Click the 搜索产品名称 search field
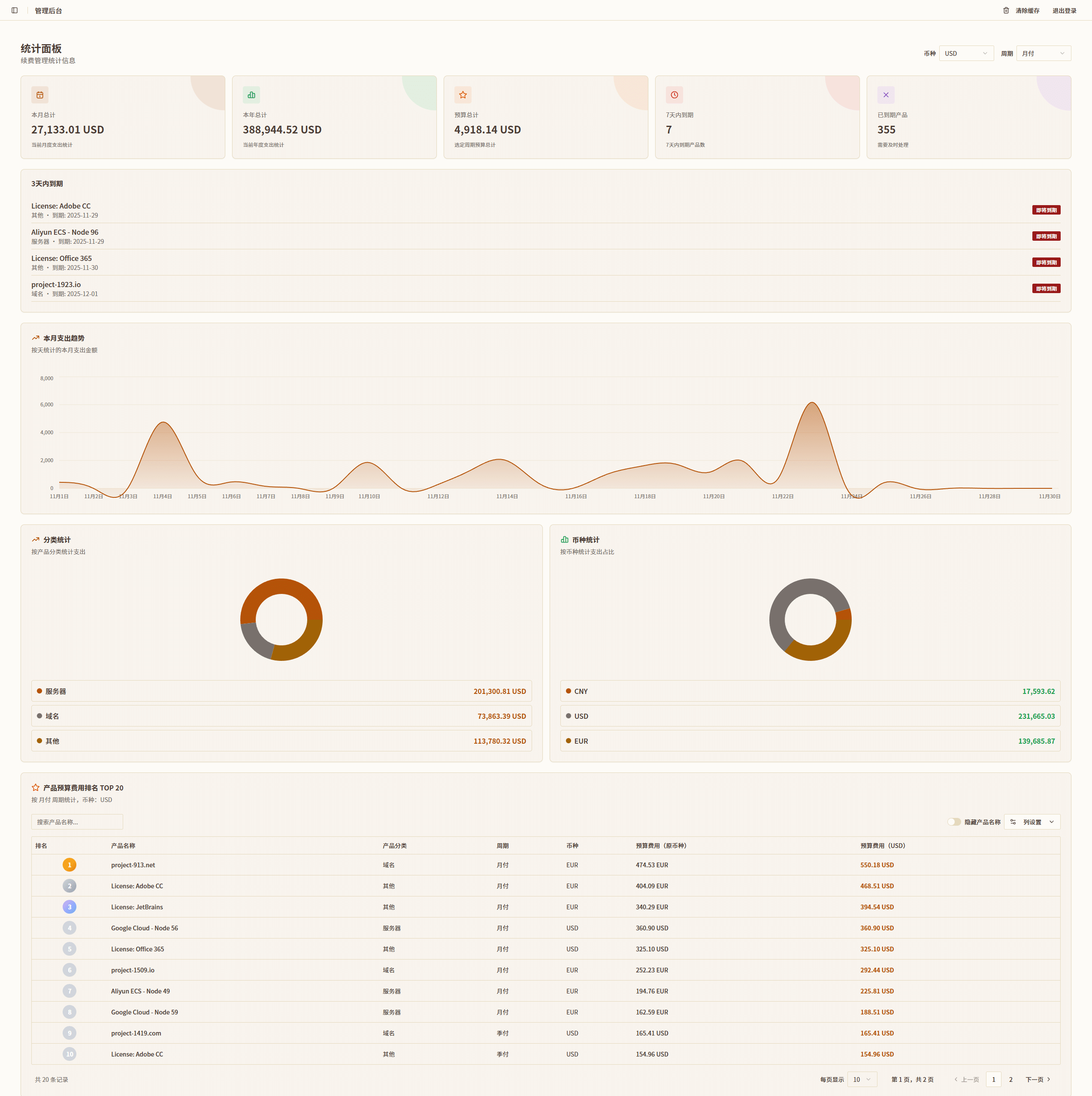This screenshot has width=1092, height=1096. 77,822
